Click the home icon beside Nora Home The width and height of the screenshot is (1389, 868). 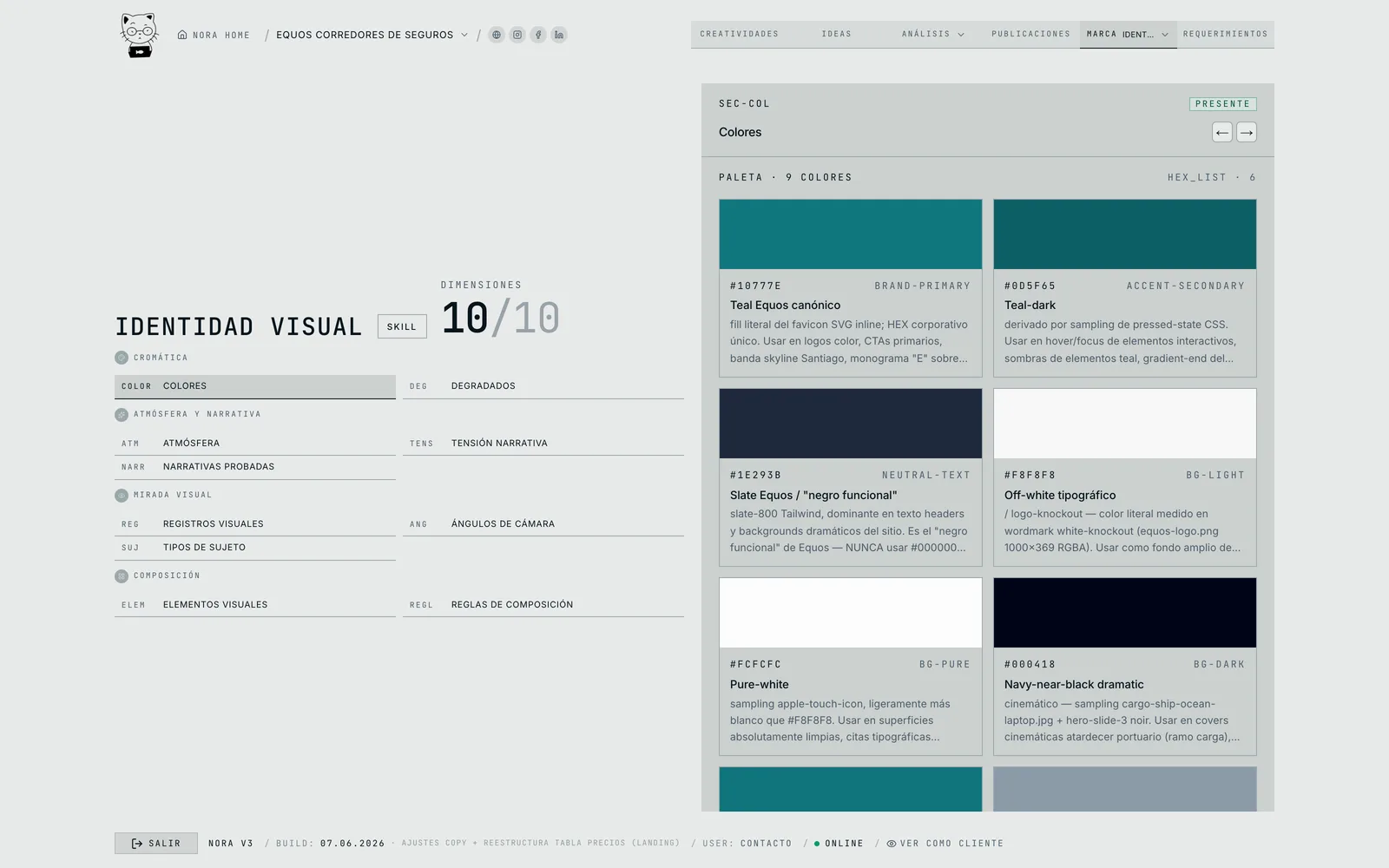pyautogui.click(x=182, y=35)
